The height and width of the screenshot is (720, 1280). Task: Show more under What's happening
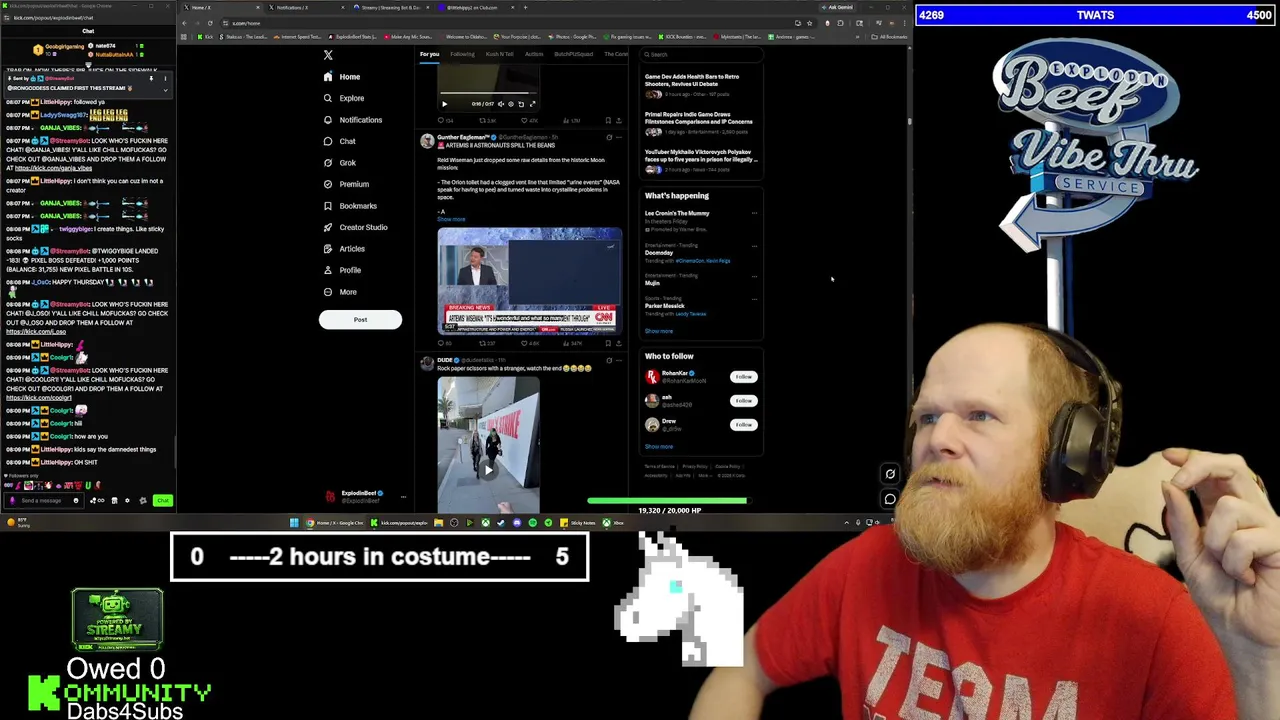659,331
